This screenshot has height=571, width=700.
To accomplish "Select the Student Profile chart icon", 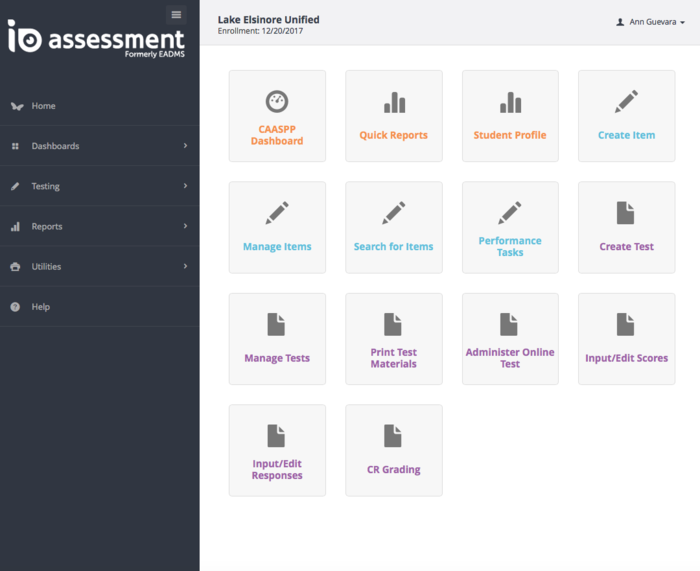I will tap(510, 102).
